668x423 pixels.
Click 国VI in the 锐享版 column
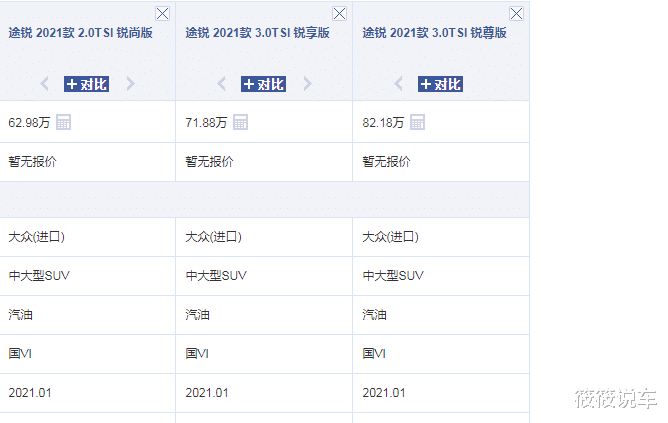[197, 354]
